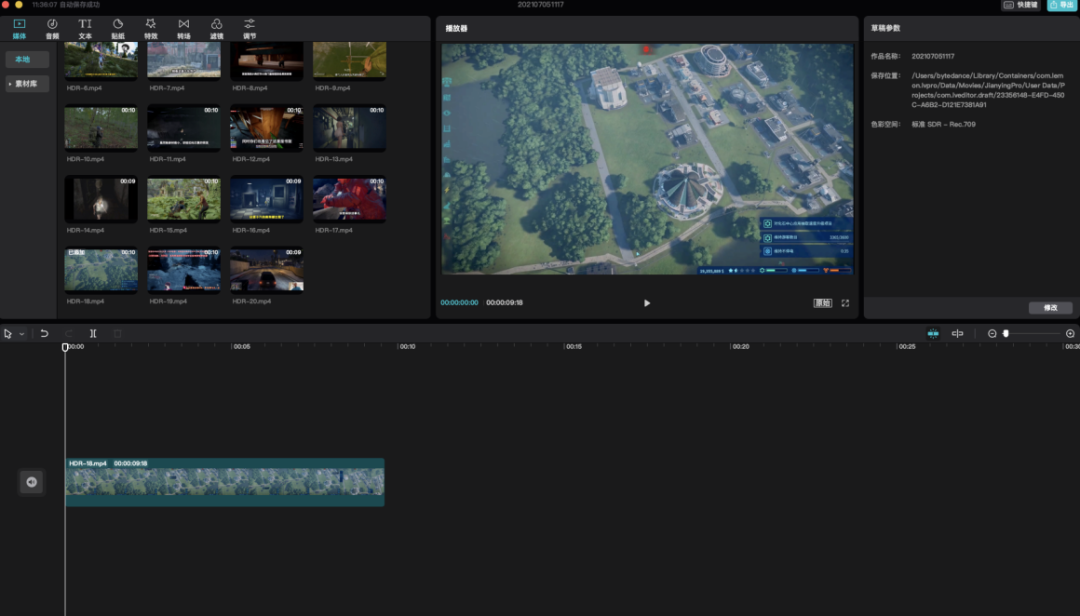Open the 音频 audio tab
The image size is (1080, 616).
52,28
